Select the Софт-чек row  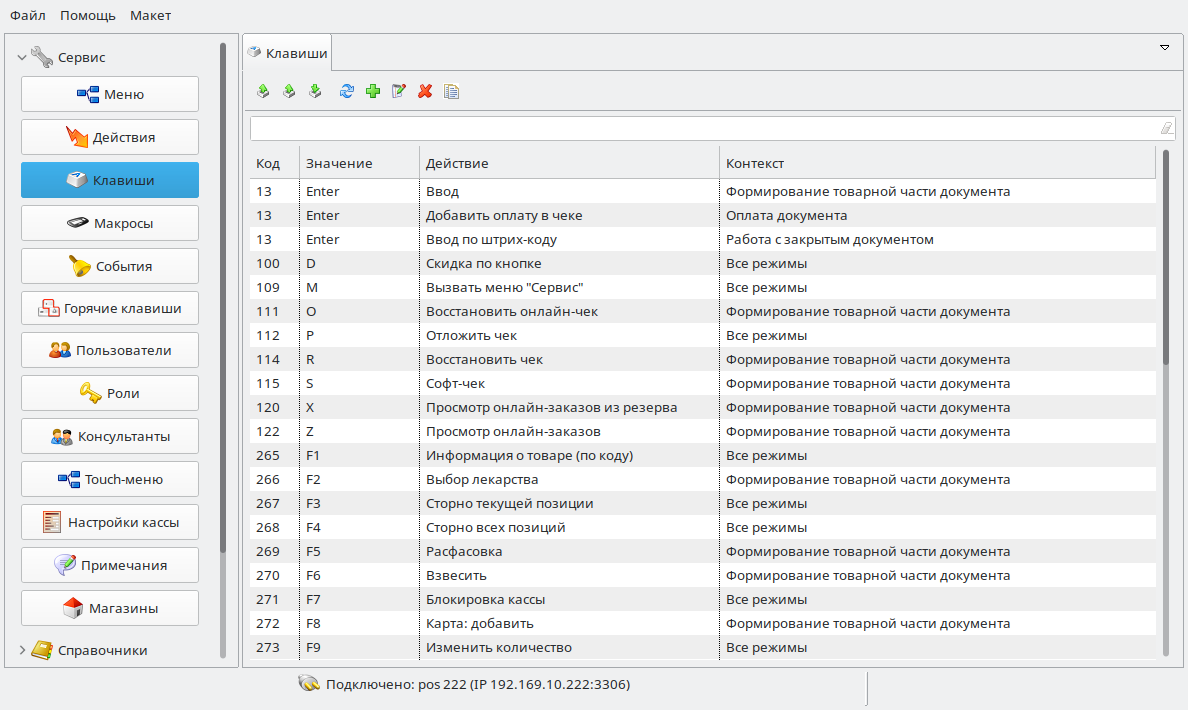tap(703, 383)
